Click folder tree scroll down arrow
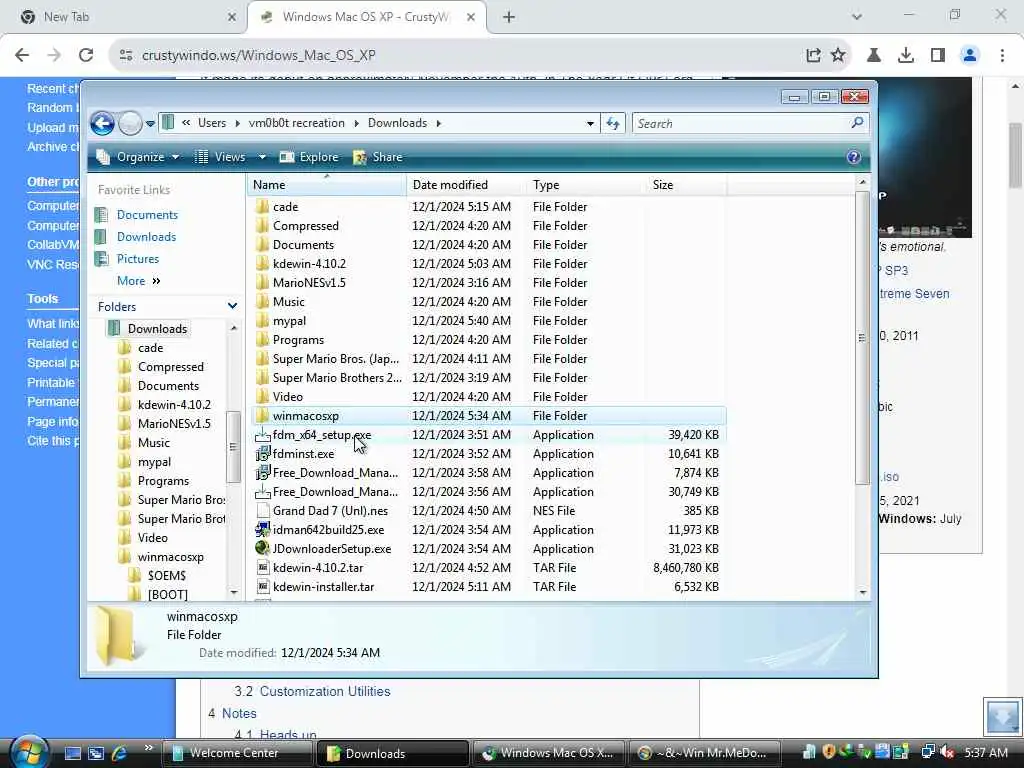 [x=234, y=592]
